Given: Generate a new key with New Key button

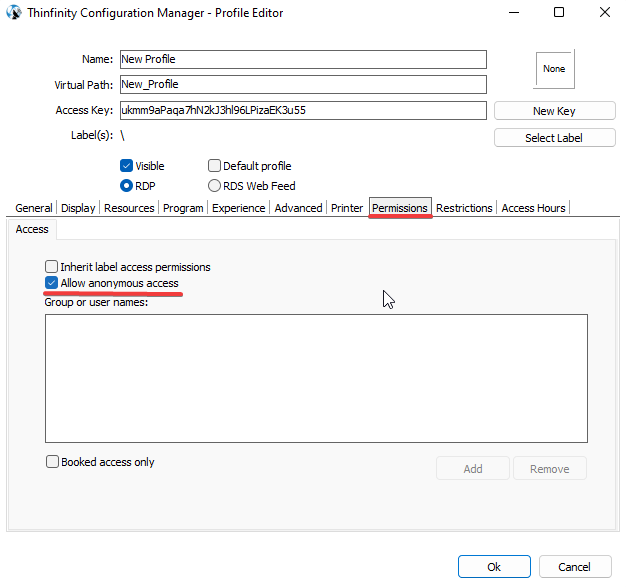Looking at the screenshot, I should [x=554, y=111].
